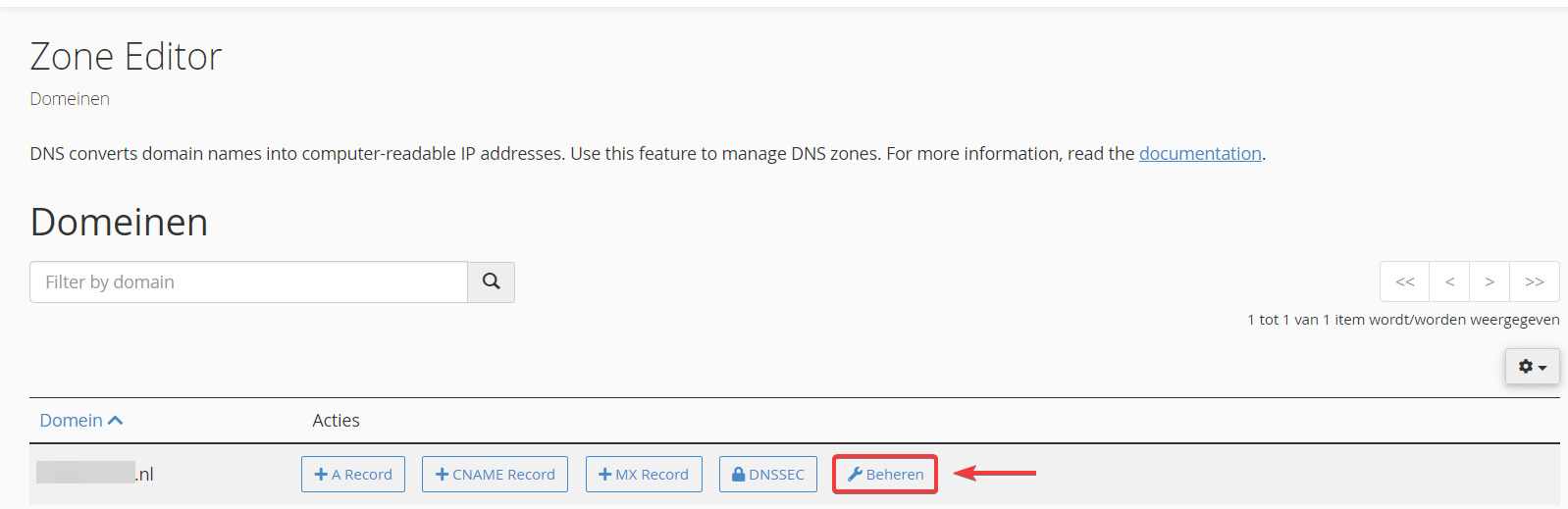Select the .nl domain row name
Image resolution: width=1568 pixels, height=509 pixels.
coord(95,475)
